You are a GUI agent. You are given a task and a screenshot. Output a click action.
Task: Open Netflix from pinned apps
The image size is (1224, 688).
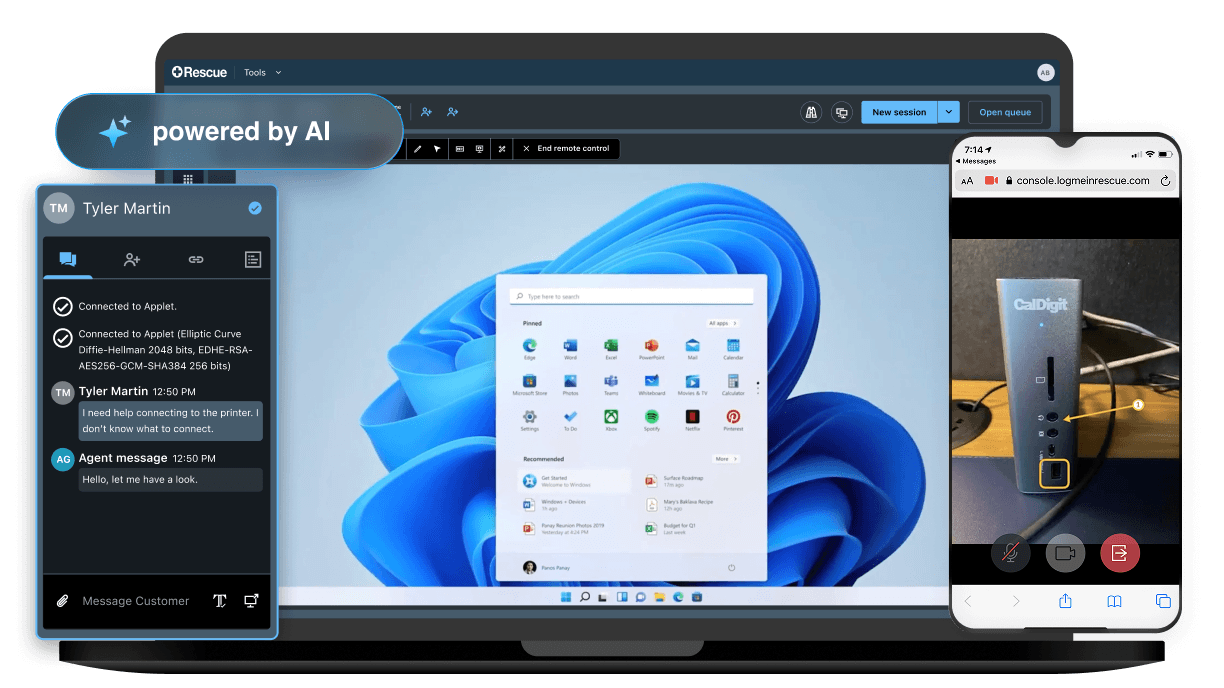[692, 420]
